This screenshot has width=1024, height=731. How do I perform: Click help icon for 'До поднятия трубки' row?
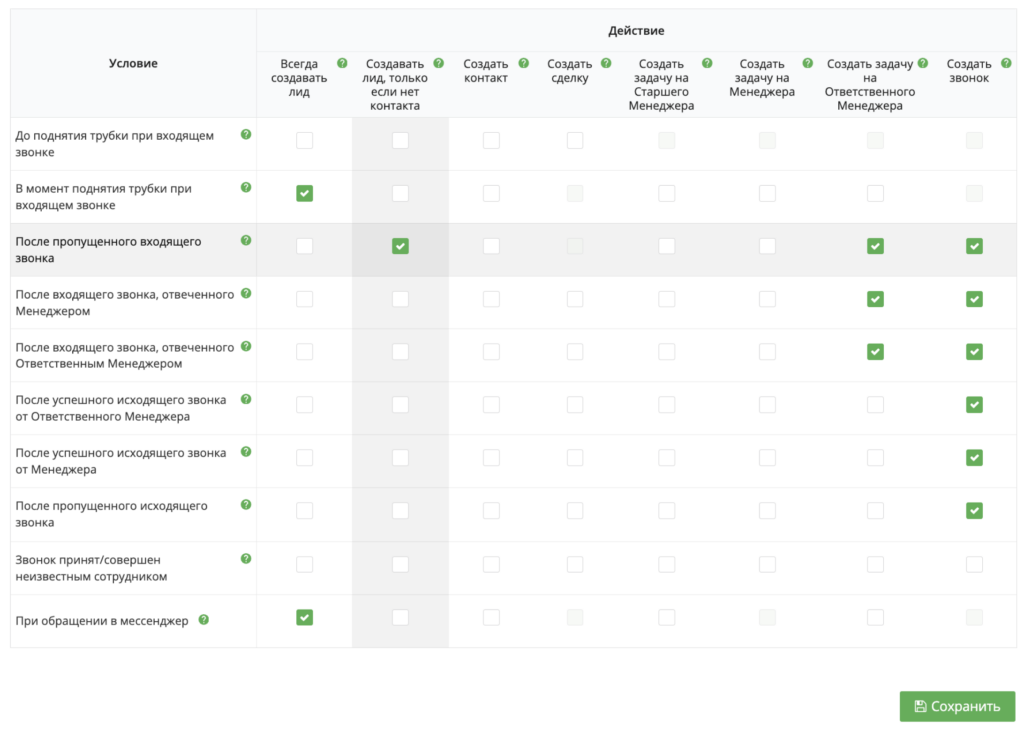(x=246, y=134)
